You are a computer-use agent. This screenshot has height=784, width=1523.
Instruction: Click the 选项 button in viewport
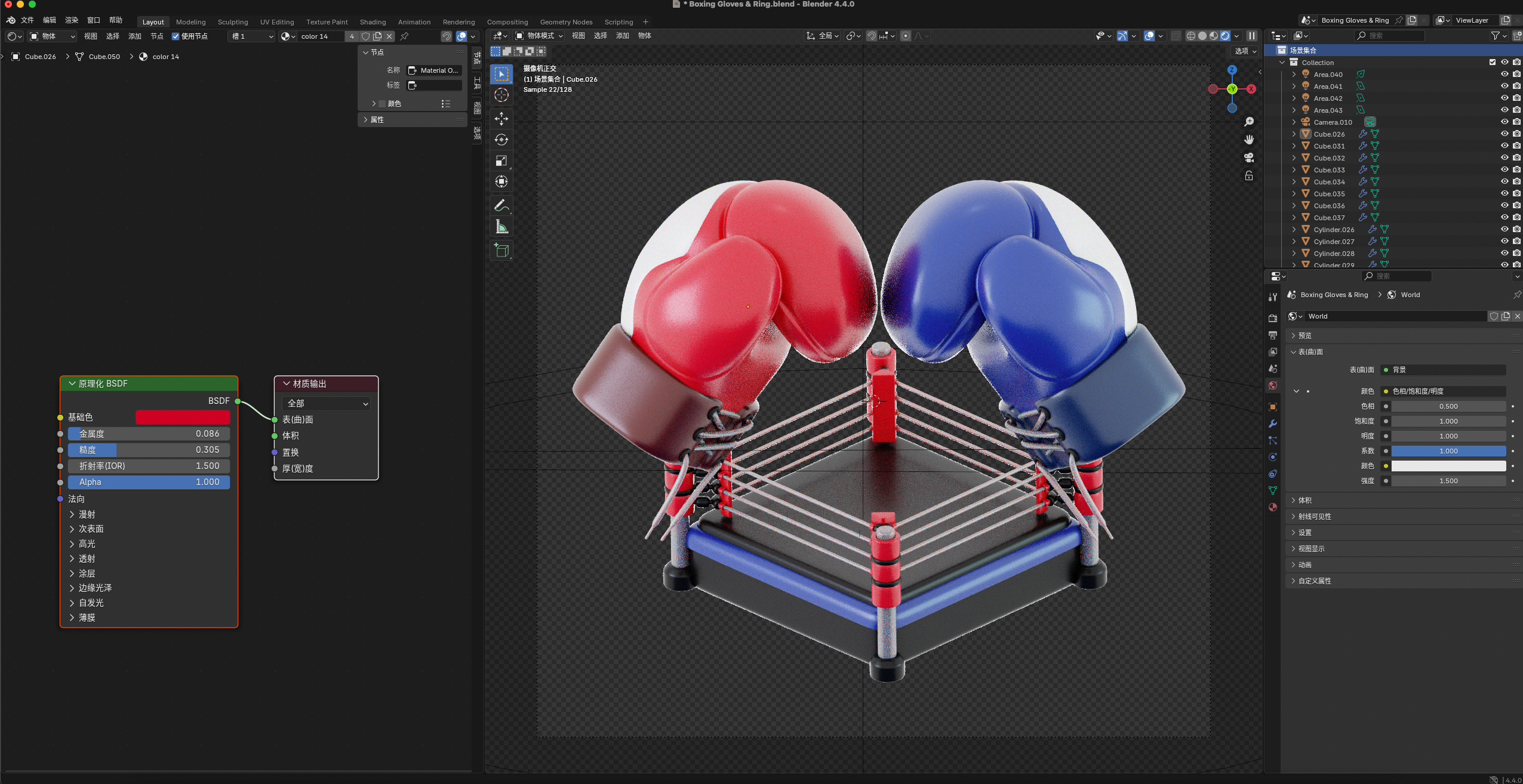(x=1245, y=51)
